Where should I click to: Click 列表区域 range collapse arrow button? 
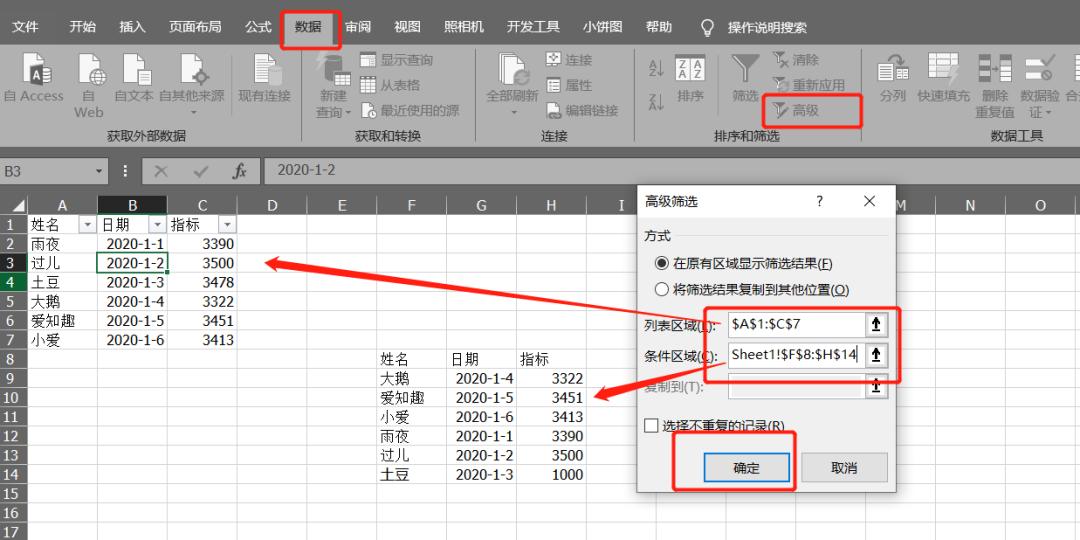tap(876, 324)
